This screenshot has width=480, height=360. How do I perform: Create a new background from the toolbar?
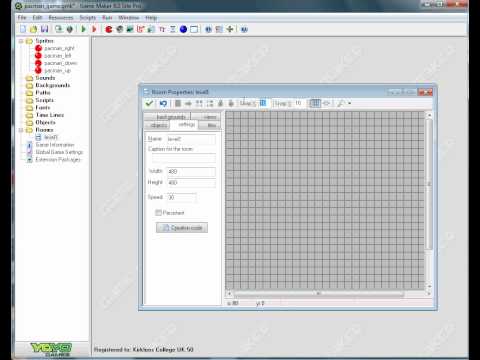[130, 29]
